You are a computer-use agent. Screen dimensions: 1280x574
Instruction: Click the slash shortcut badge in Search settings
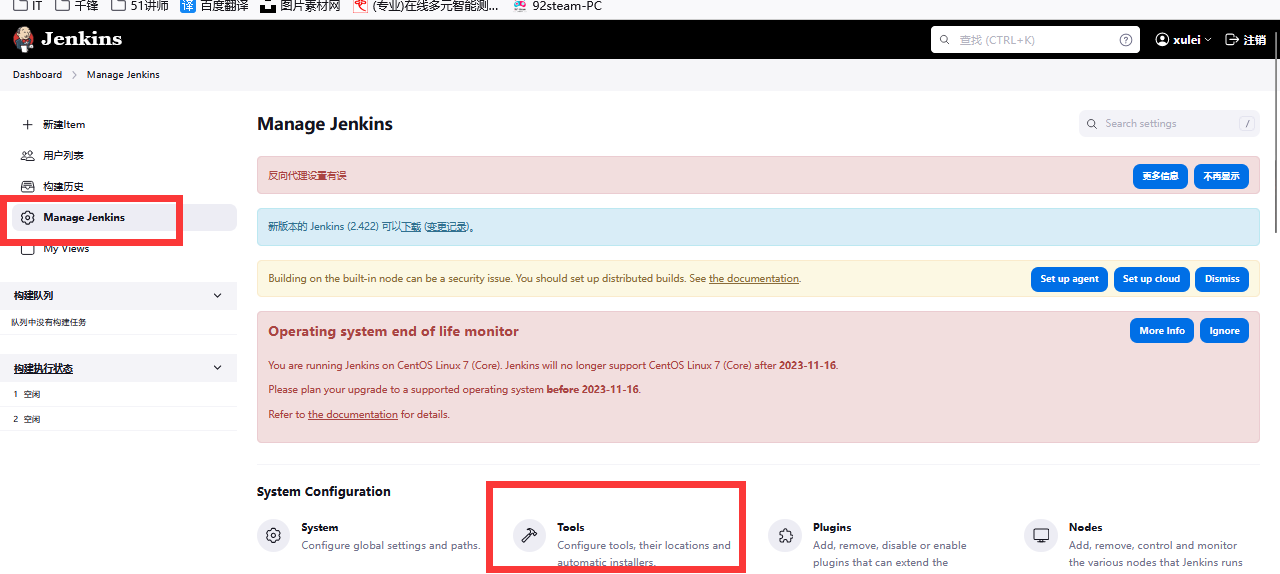(1247, 124)
